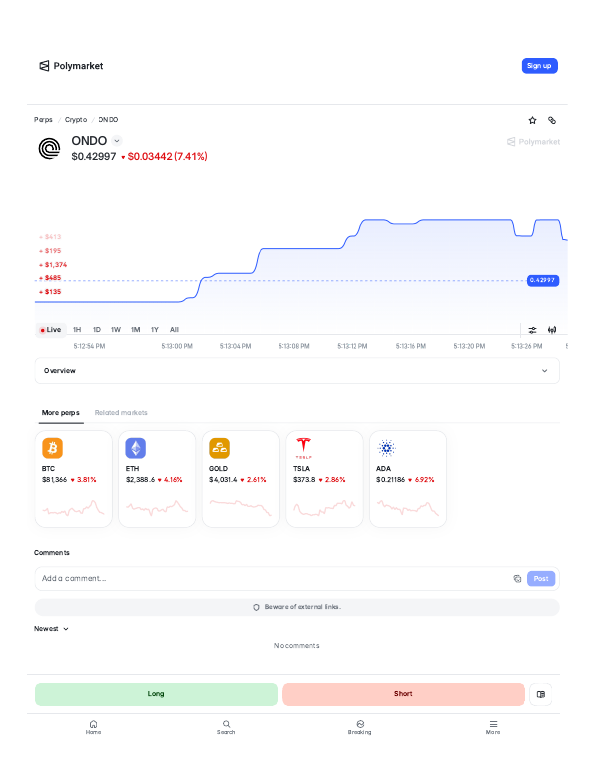
Task: Click ONDO breadcrumb item
Action: tap(108, 120)
